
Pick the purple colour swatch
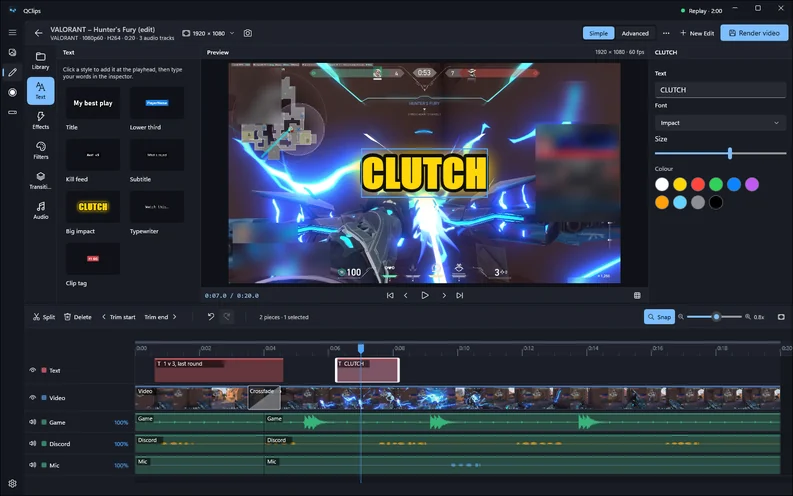[752, 185]
